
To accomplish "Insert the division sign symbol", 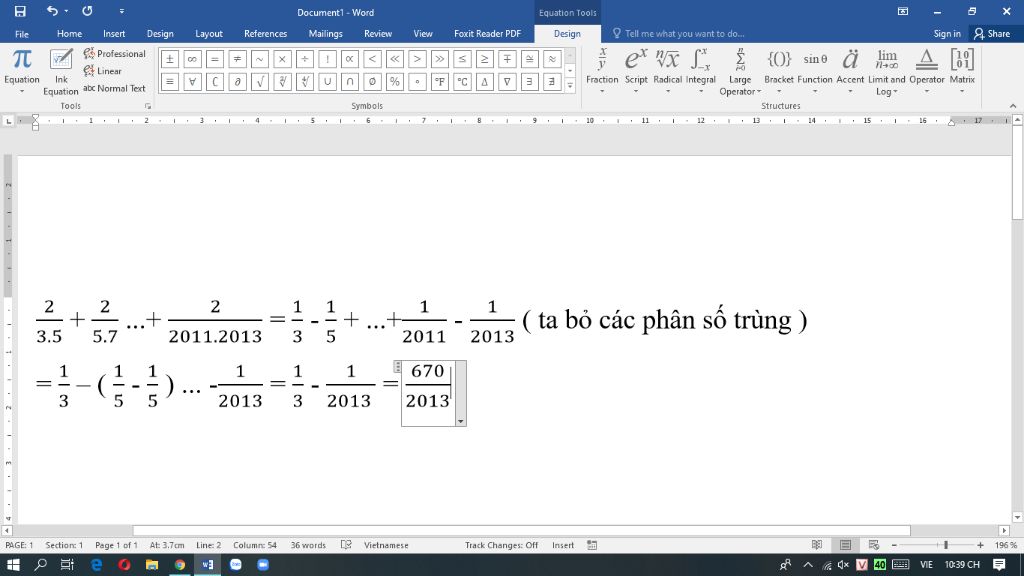I will [304, 59].
